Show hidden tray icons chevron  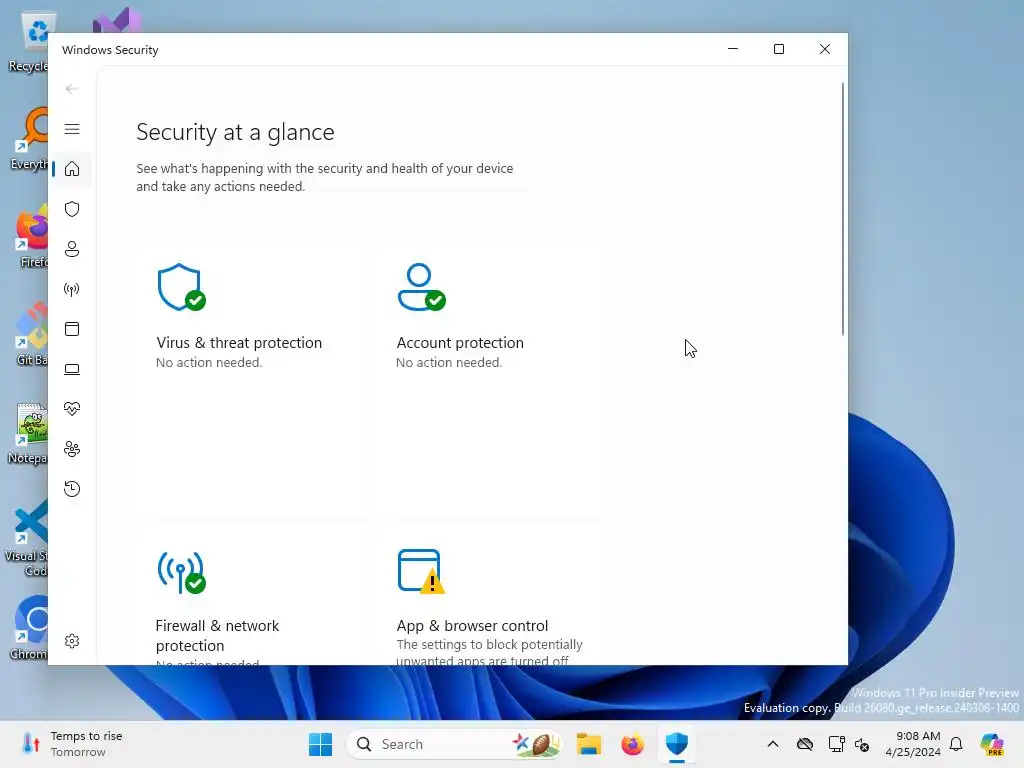pos(773,744)
